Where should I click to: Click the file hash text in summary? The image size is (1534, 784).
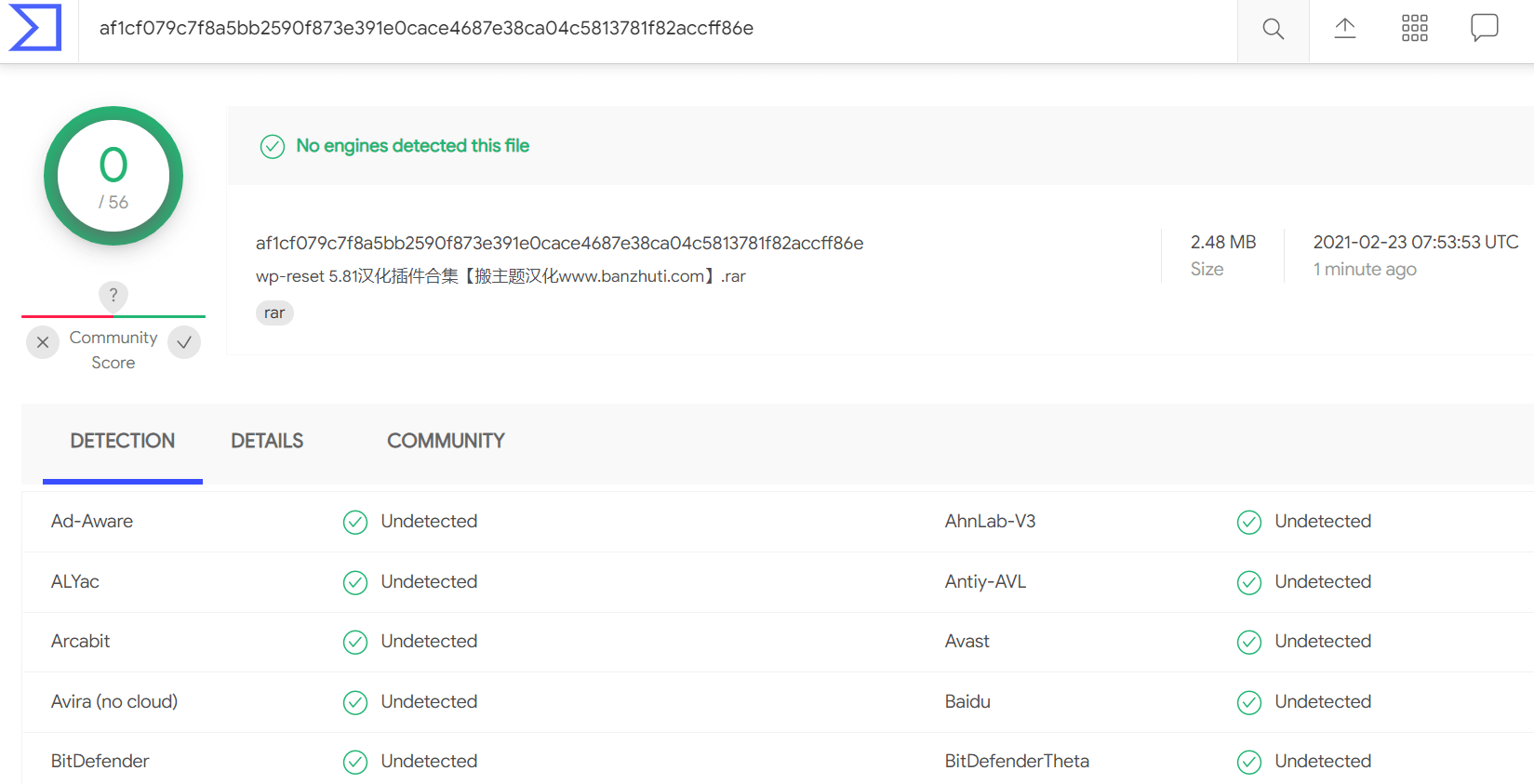tap(559, 243)
